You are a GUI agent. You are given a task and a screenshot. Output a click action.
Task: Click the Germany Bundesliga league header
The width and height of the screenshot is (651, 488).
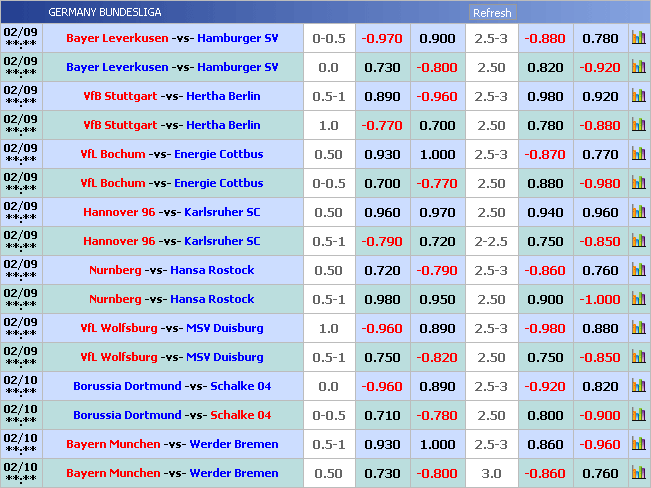pos(104,13)
